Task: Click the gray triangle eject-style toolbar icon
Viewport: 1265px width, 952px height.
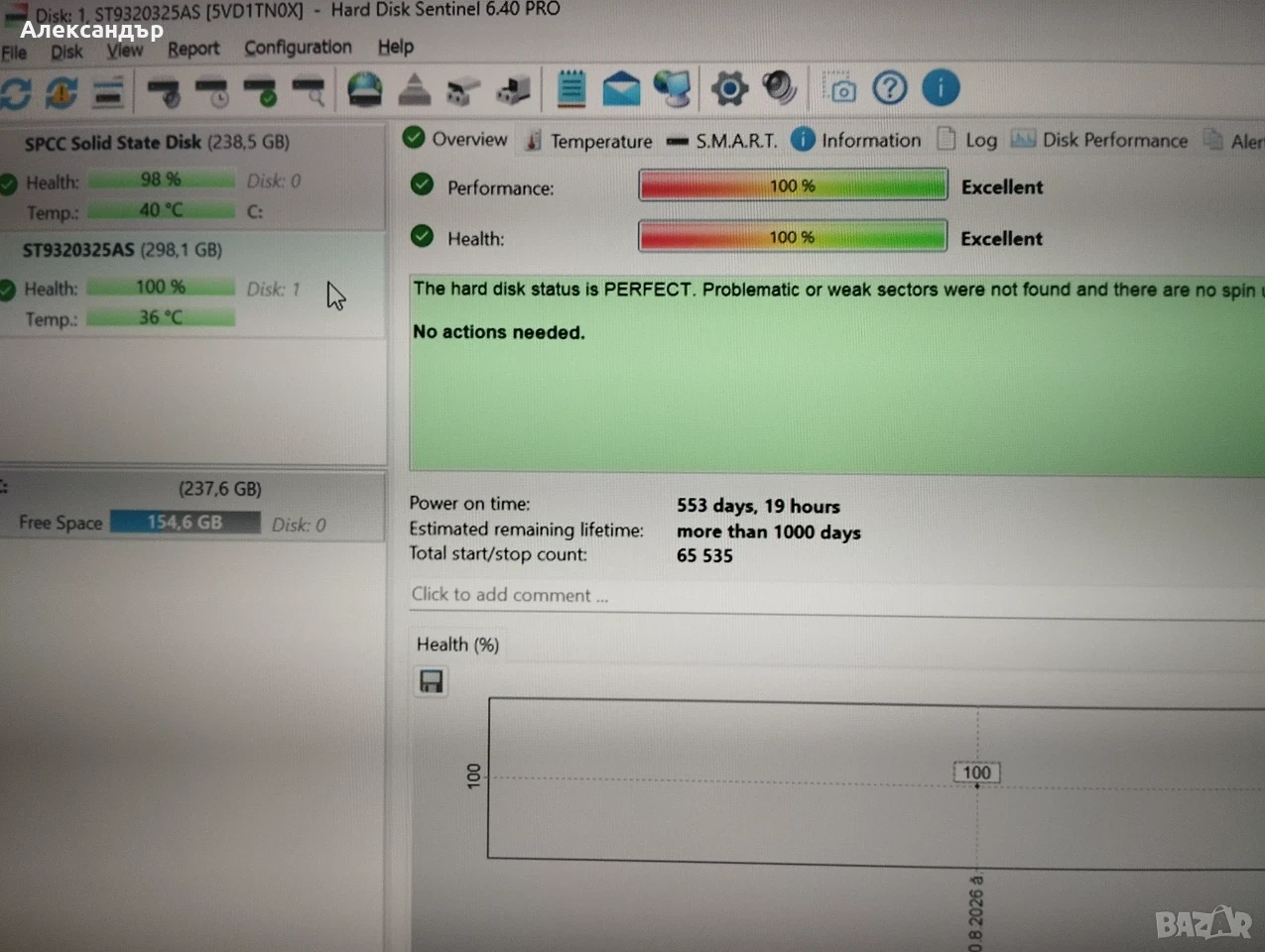Action: coord(414,90)
